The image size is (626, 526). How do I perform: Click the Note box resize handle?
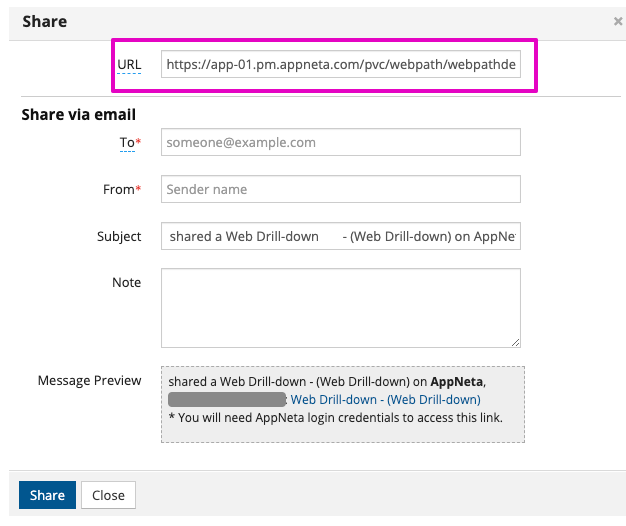pyautogui.click(x=515, y=341)
